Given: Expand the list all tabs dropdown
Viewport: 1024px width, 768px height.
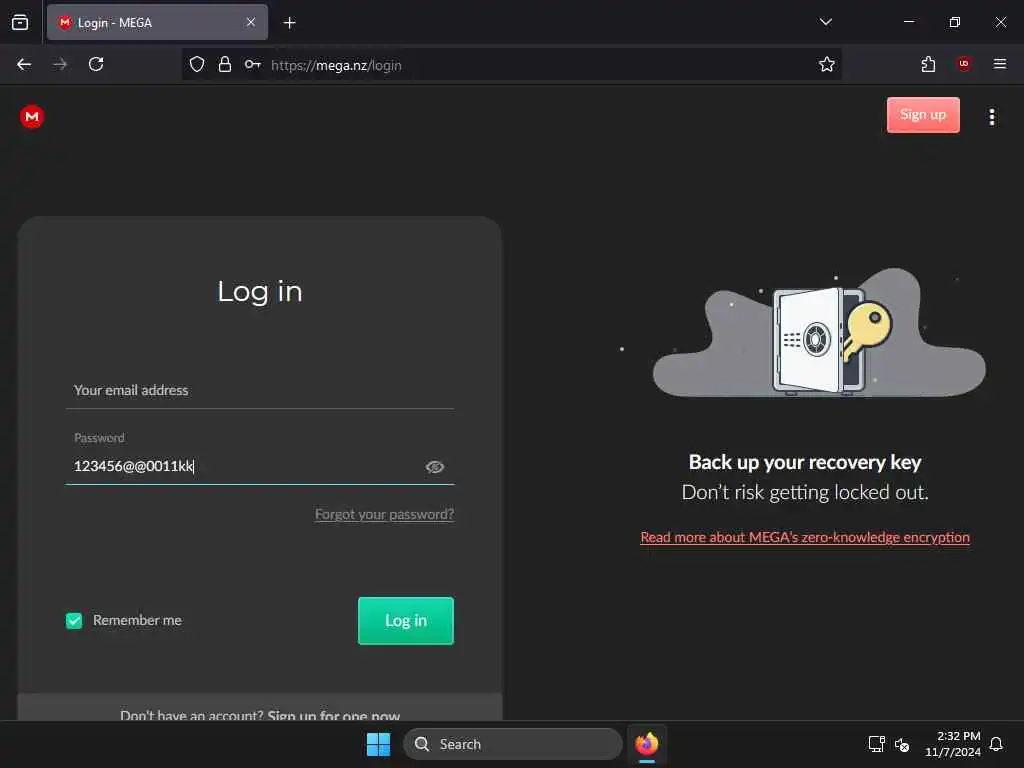Looking at the screenshot, I should click(x=825, y=22).
